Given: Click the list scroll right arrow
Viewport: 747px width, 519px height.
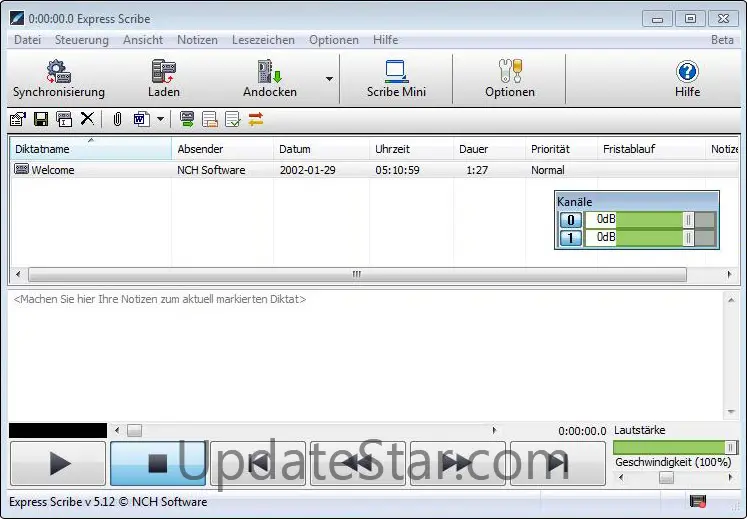Looking at the screenshot, I should click(x=729, y=274).
